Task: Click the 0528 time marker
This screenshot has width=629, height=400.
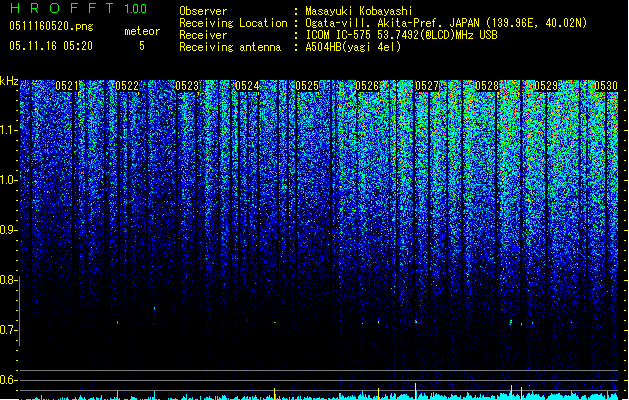Action: pyautogui.click(x=487, y=86)
